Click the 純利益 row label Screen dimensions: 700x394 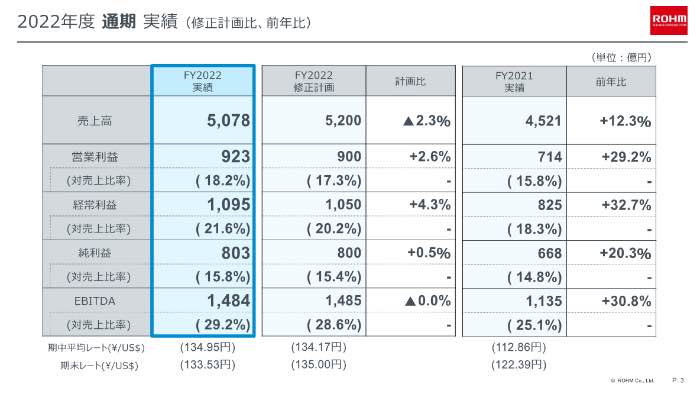tap(95, 253)
